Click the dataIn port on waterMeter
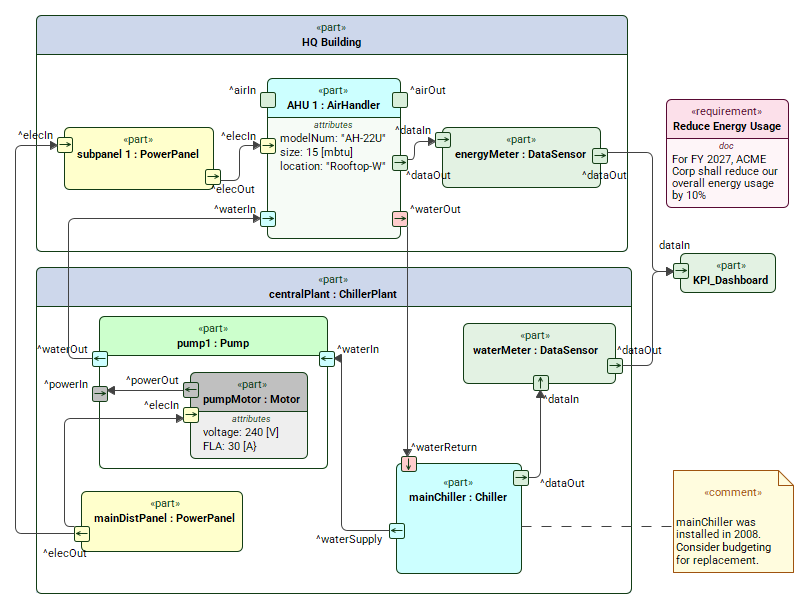This screenshot has width=808, height=608. pyautogui.click(x=541, y=383)
